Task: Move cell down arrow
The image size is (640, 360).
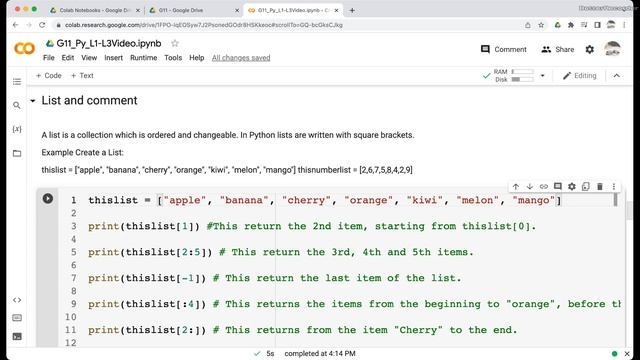Action: pos(530,187)
